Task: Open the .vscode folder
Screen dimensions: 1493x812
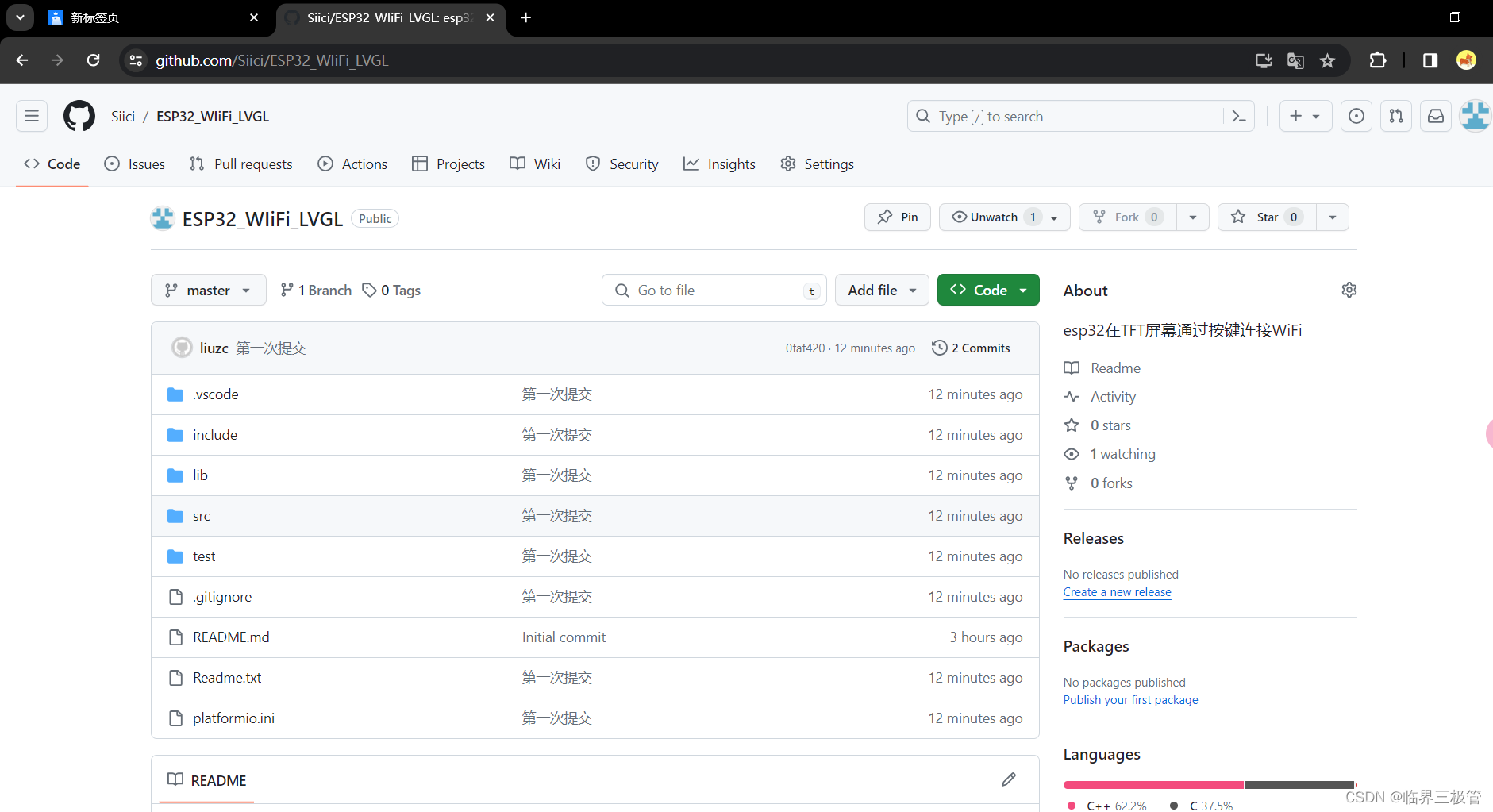Action: (x=215, y=394)
